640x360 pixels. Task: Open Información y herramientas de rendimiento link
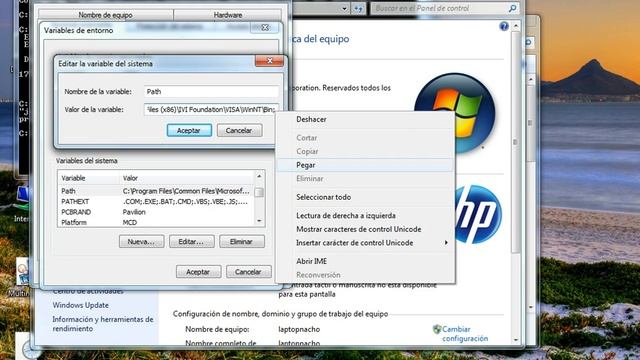point(103,324)
